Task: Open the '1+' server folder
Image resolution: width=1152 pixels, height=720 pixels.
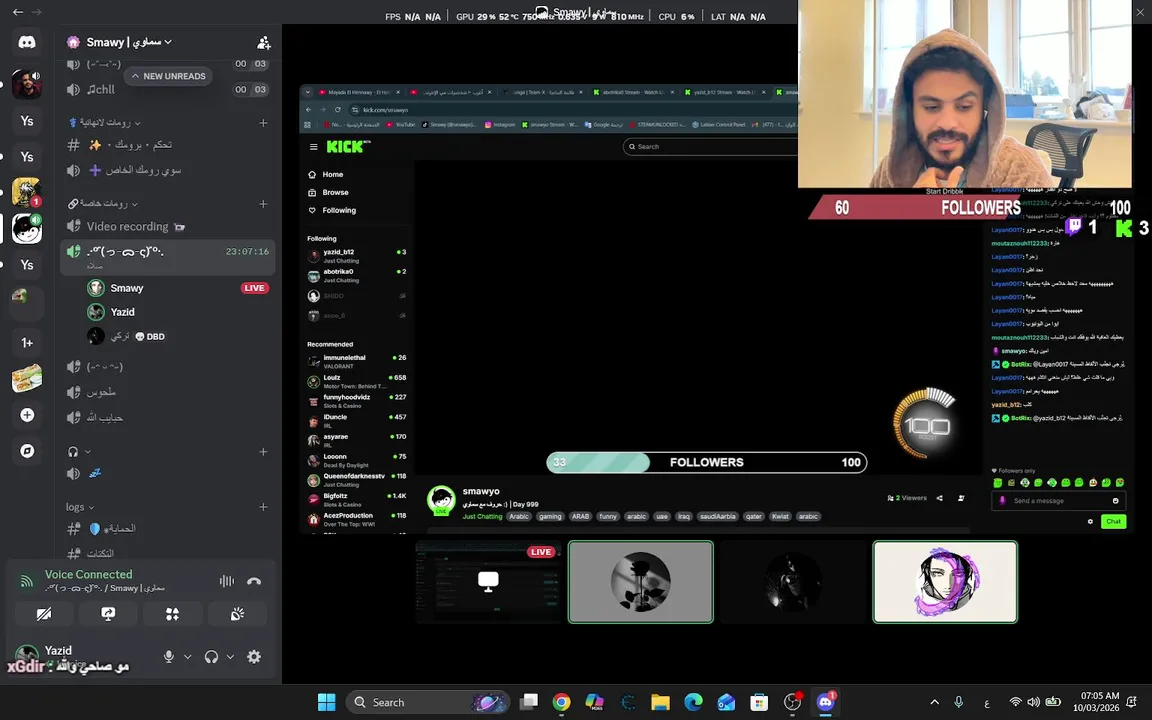Action: click(27, 343)
